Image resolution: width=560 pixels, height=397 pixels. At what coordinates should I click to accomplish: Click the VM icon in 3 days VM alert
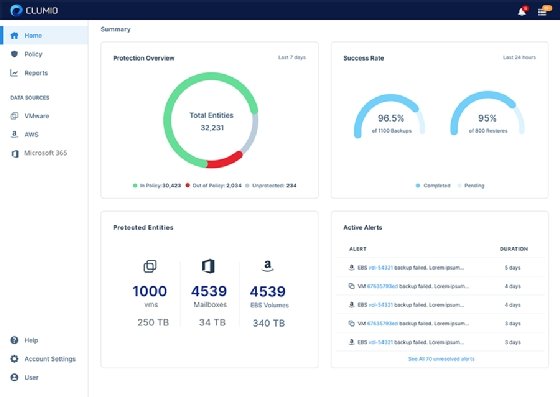click(351, 323)
